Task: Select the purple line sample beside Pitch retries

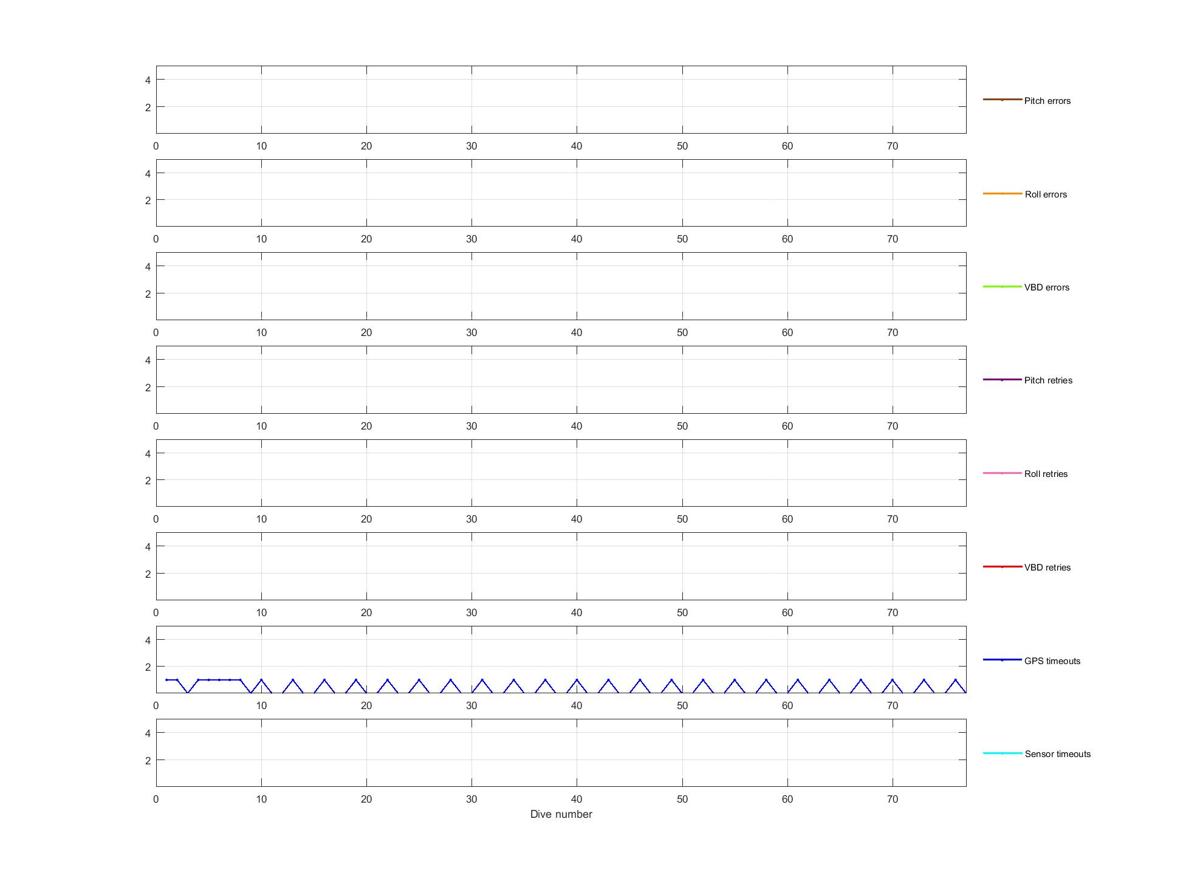Action: click(x=1002, y=380)
